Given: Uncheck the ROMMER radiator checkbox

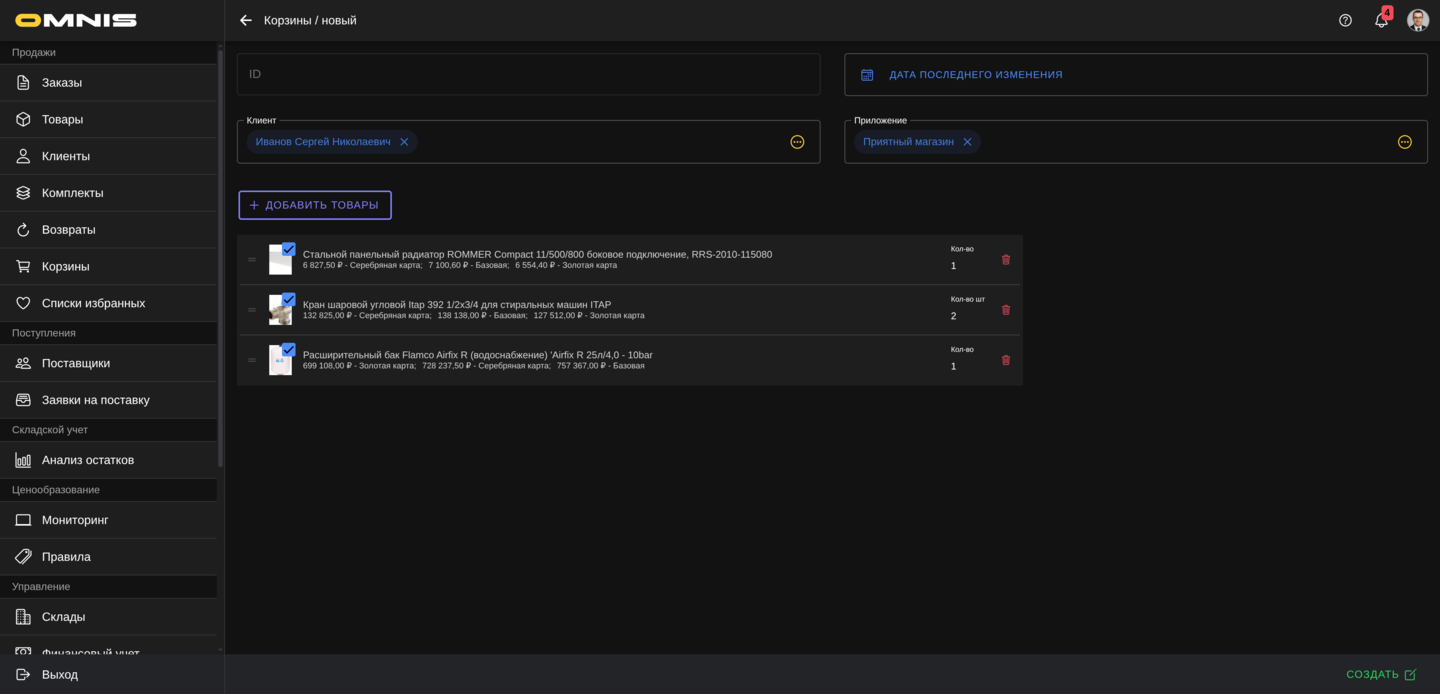Looking at the screenshot, I should tap(288, 249).
